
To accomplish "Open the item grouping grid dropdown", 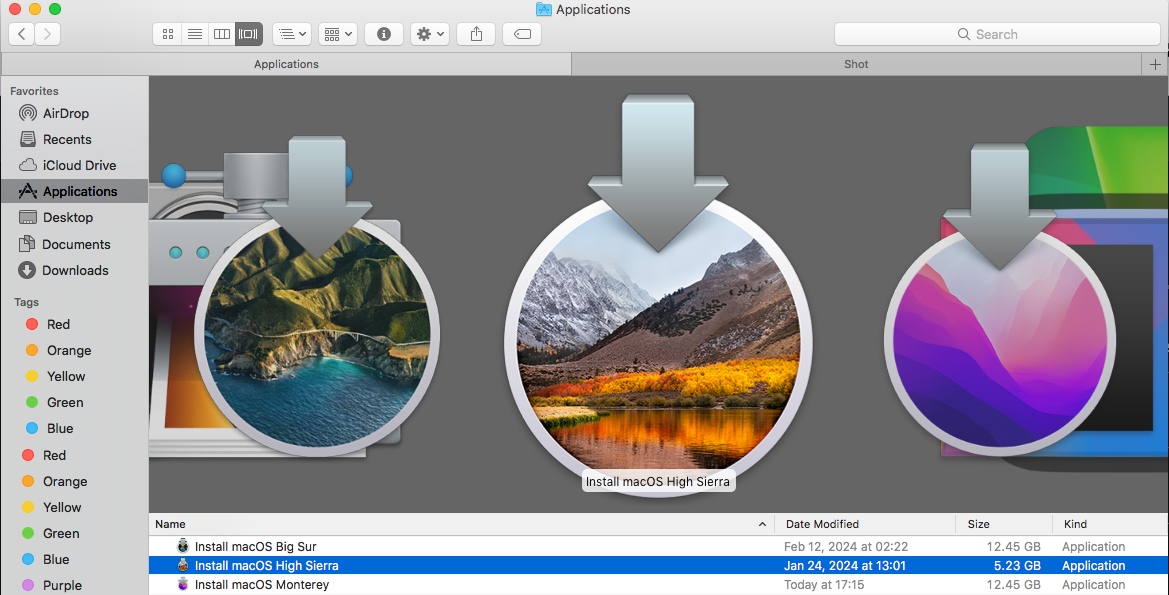I will point(338,34).
